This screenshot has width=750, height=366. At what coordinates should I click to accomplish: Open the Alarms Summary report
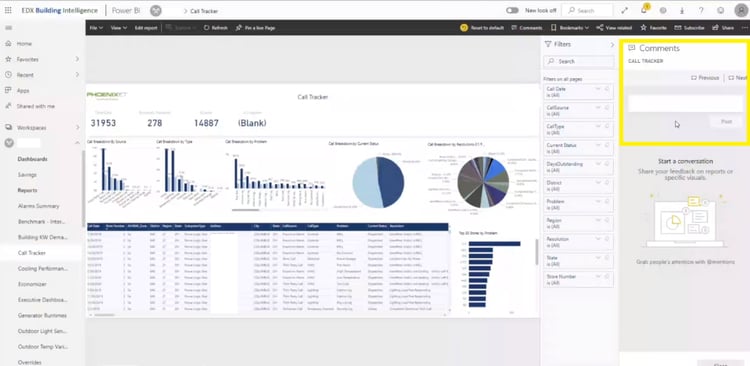pos(39,206)
